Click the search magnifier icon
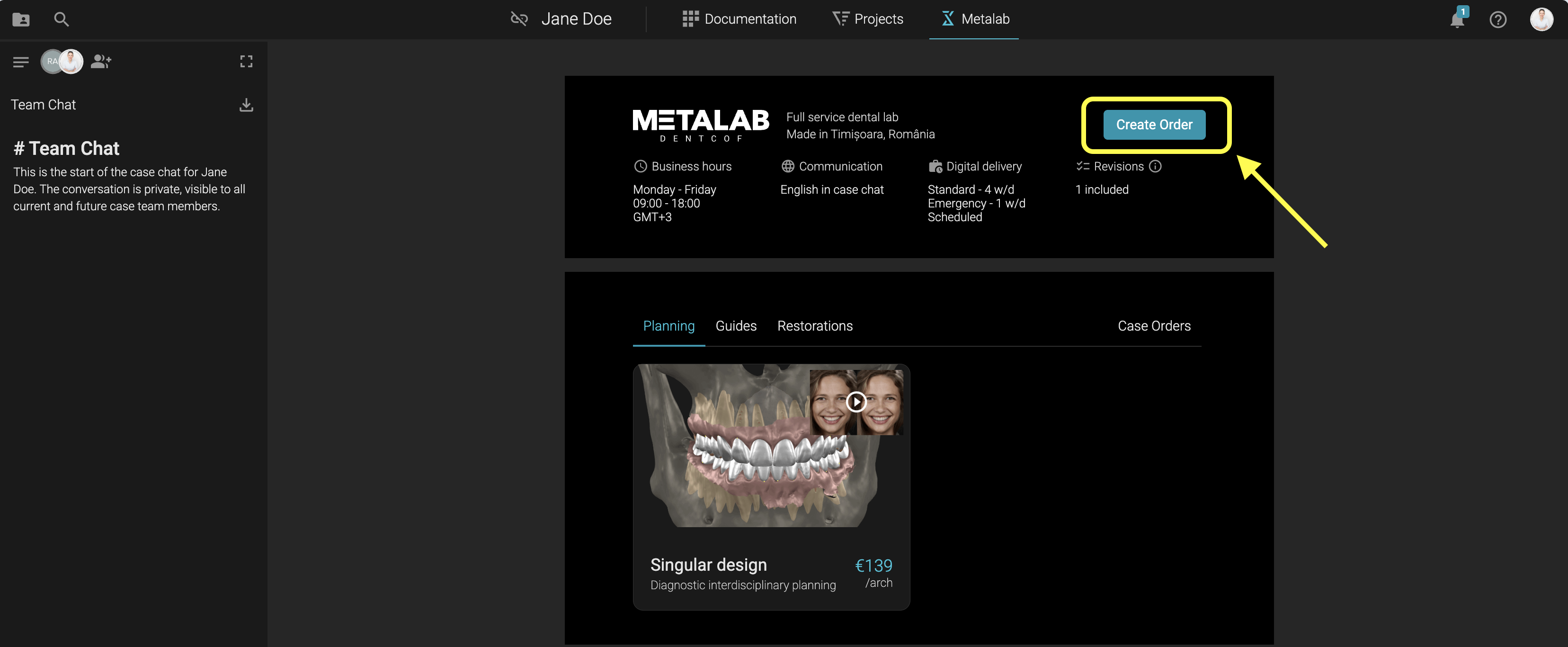 coord(61,19)
